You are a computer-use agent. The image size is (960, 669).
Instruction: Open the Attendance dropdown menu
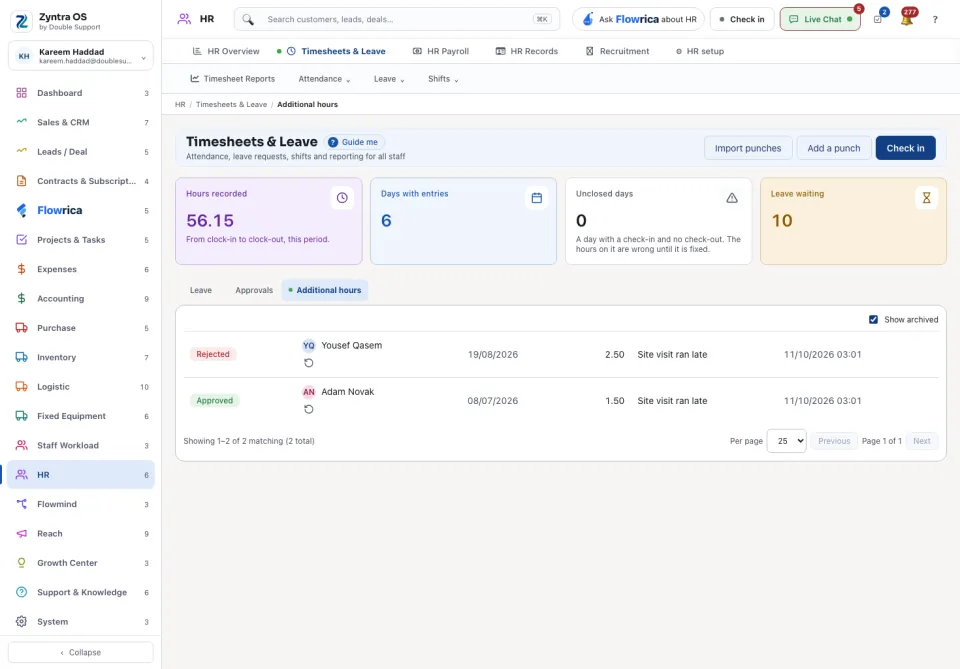click(324, 79)
